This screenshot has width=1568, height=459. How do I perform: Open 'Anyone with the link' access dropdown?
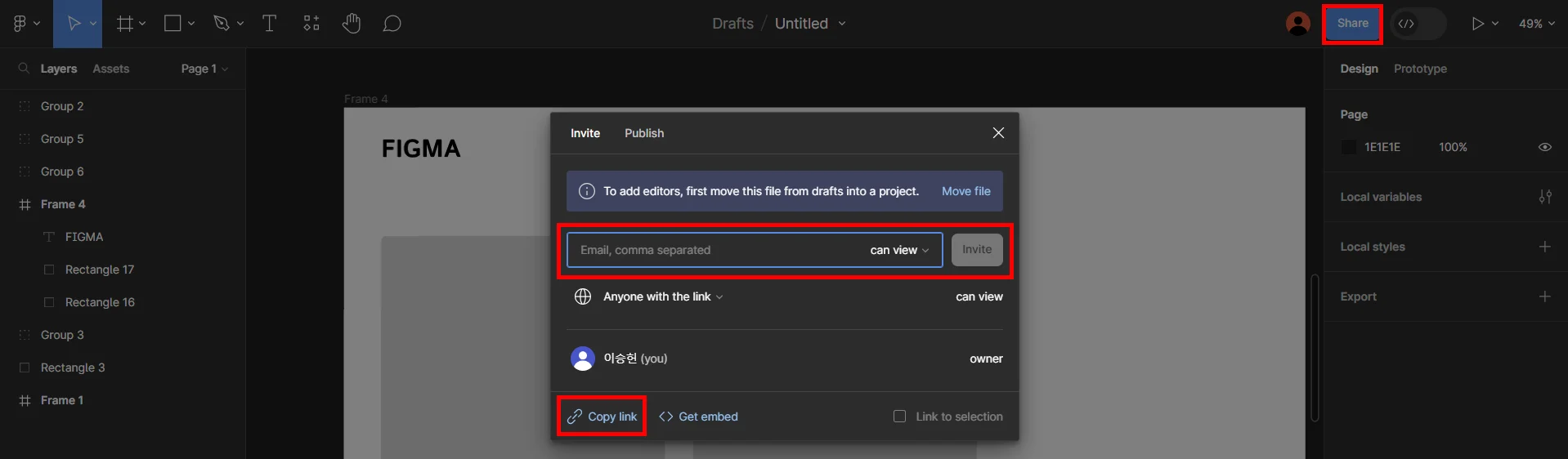pyautogui.click(x=663, y=296)
